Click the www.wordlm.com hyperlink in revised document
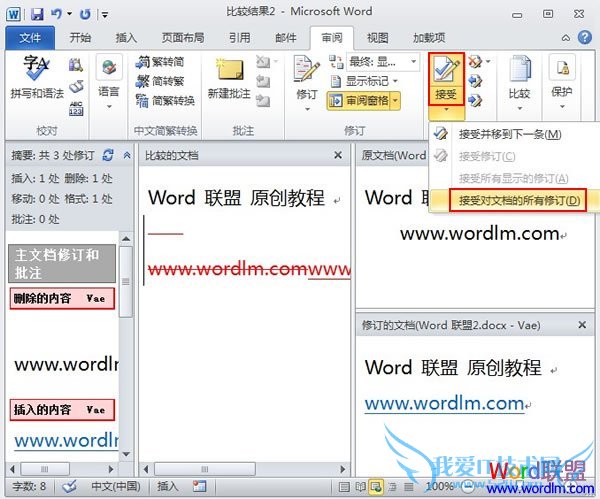The image size is (600, 499). coord(444,403)
